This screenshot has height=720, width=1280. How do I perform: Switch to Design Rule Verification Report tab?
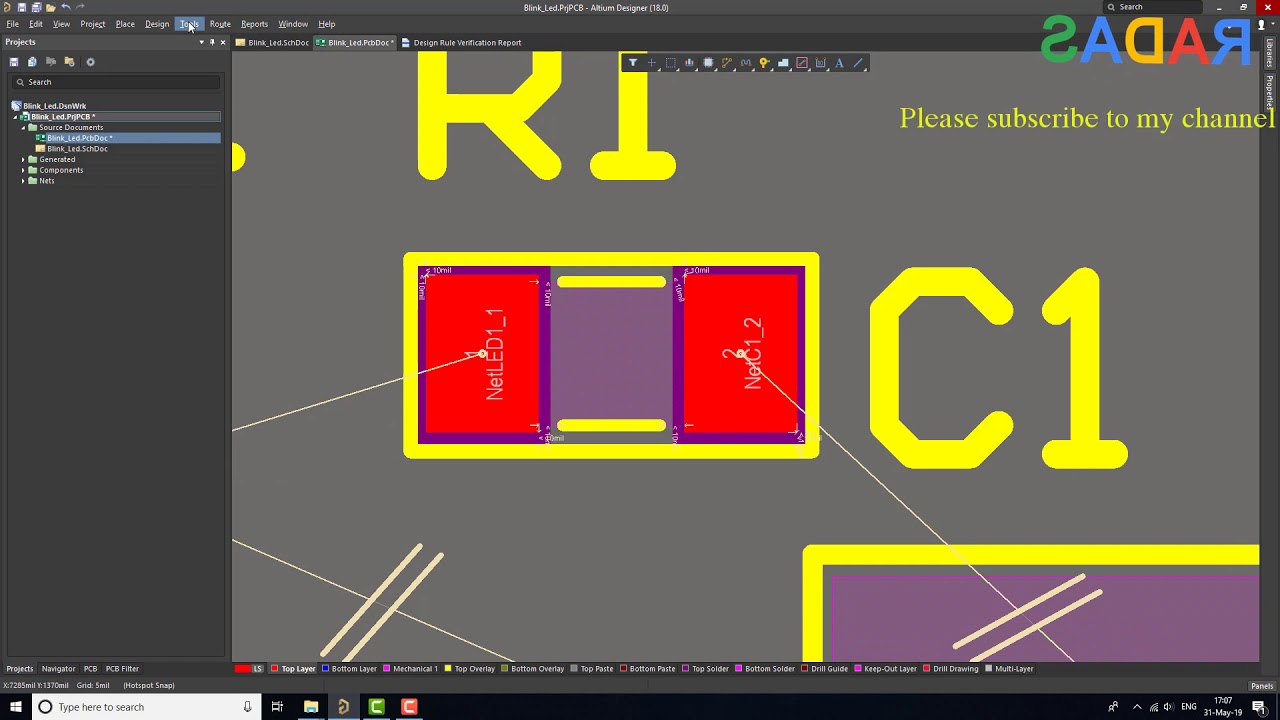(x=461, y=43)
